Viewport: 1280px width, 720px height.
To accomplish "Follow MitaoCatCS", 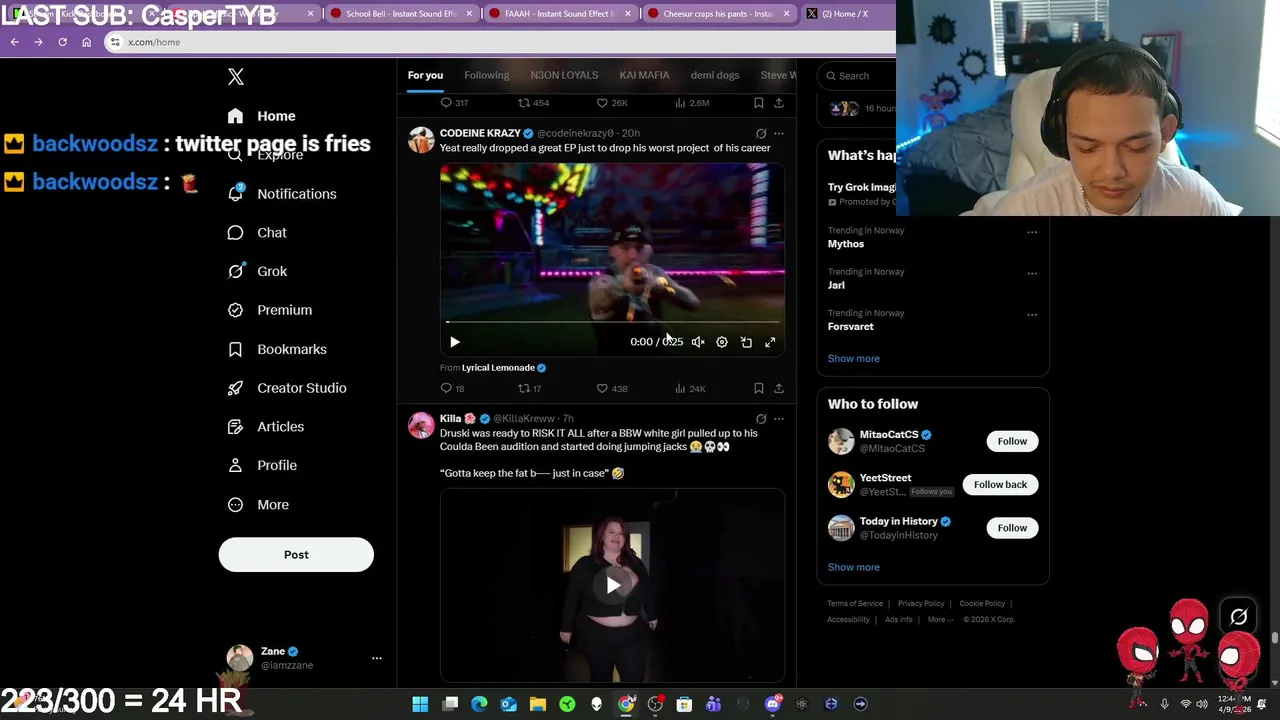I will (x=1012, y=441).
